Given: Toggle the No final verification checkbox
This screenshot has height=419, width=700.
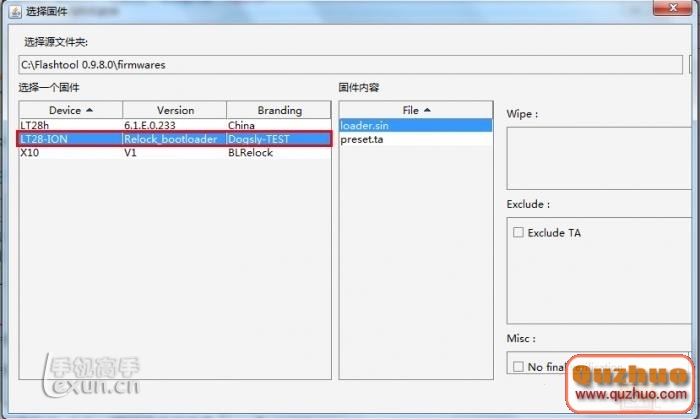Looking at the screenshot, I should (x=518, y=367).
